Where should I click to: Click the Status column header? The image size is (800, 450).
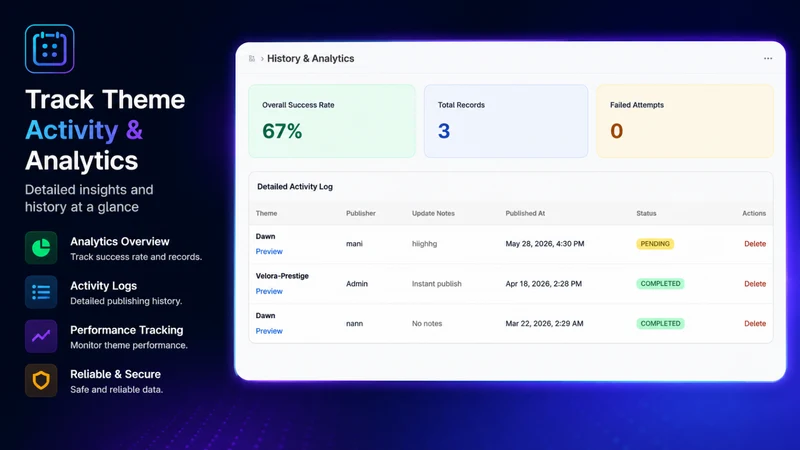point(646,213)
